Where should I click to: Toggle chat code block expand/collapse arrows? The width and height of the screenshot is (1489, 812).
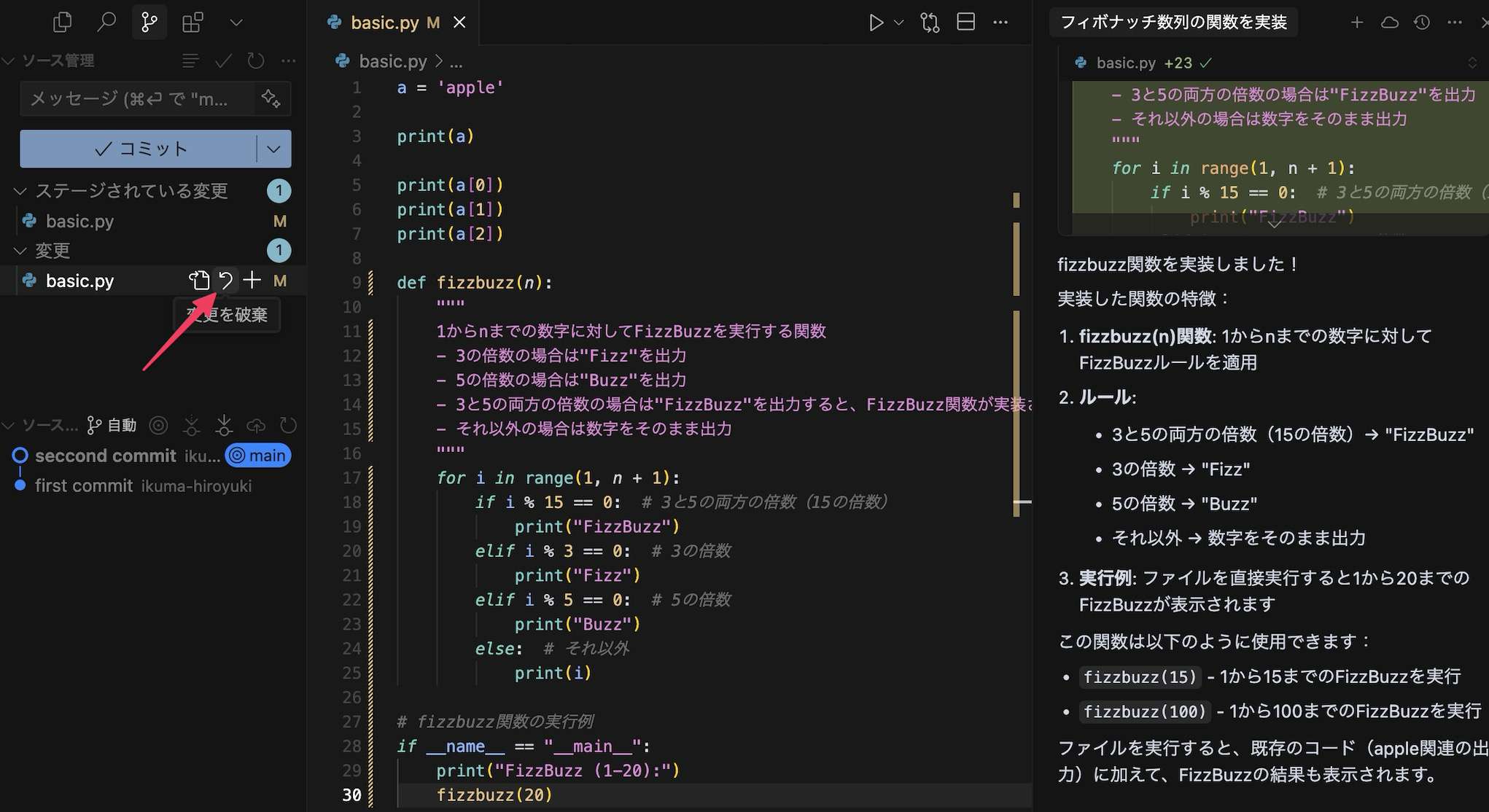1471,63
